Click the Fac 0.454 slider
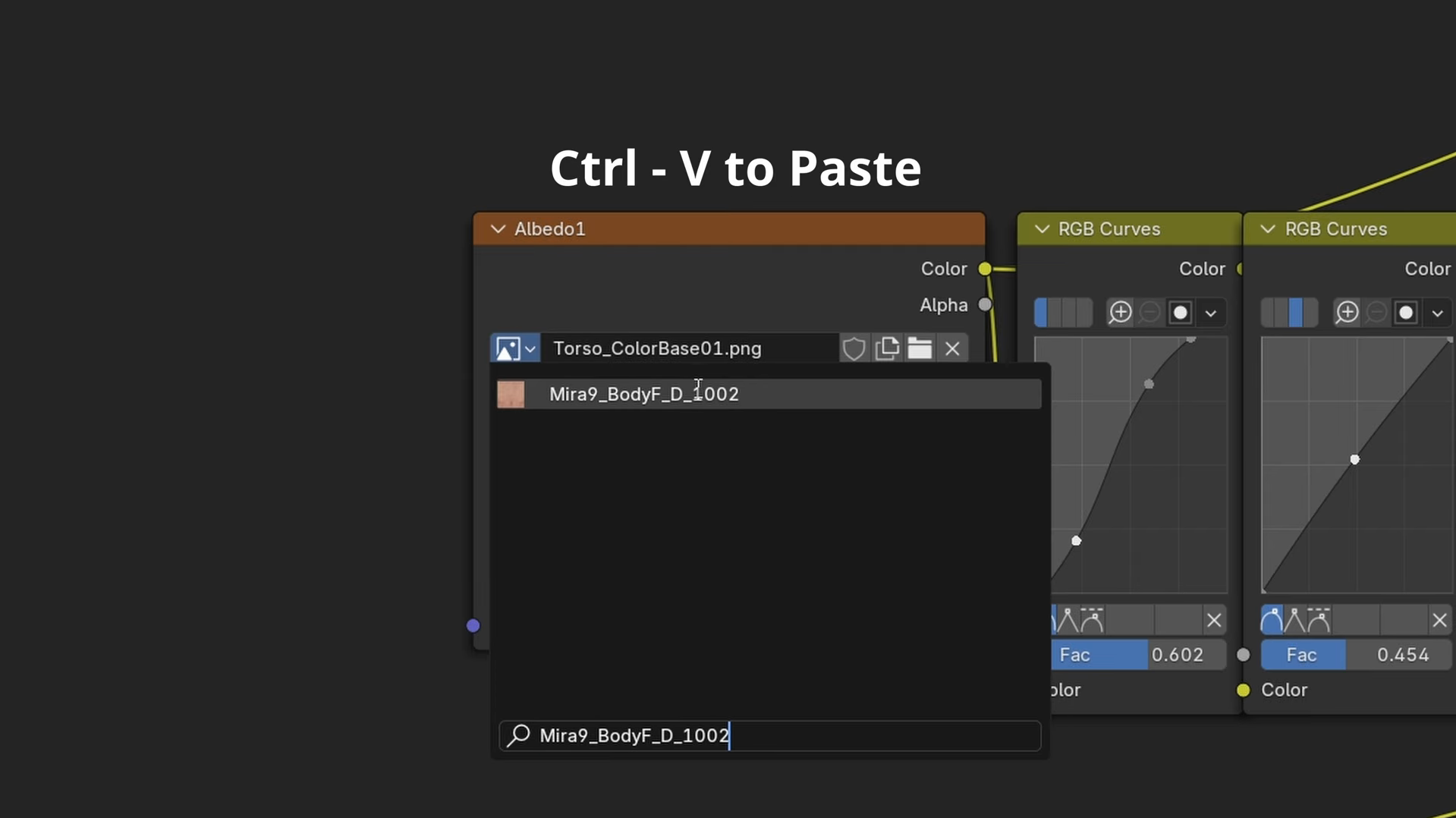The width and height of the screenshot is (1456, 818). click(1356, 655)
